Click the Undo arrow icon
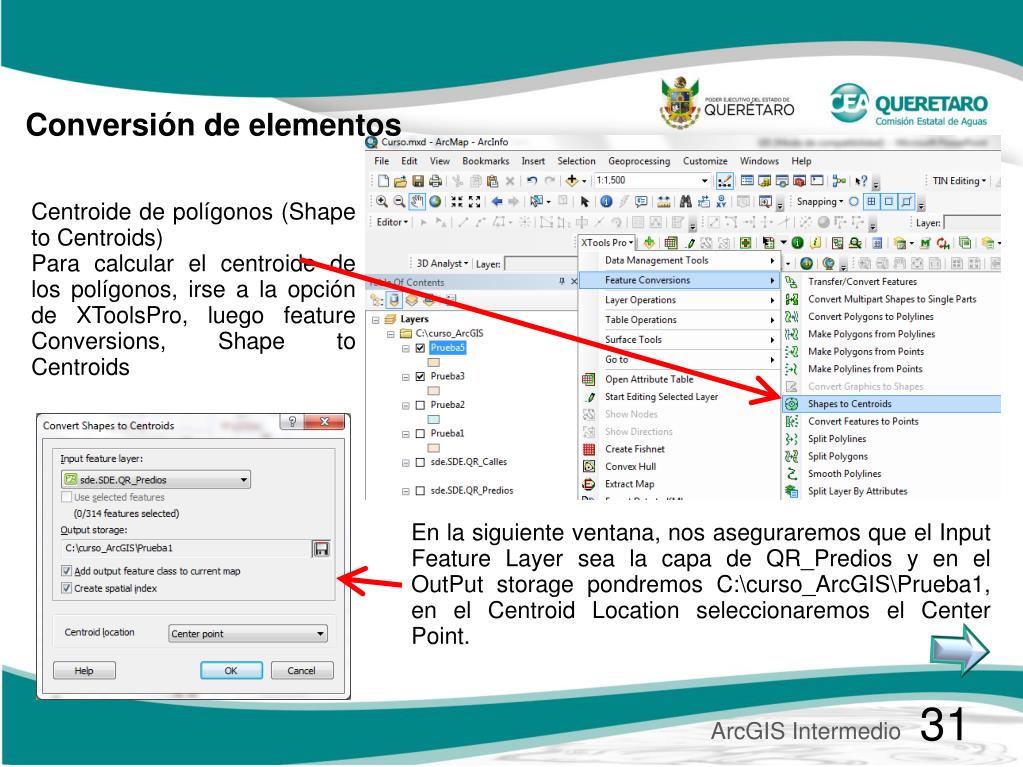 click(x=532, y=181)
